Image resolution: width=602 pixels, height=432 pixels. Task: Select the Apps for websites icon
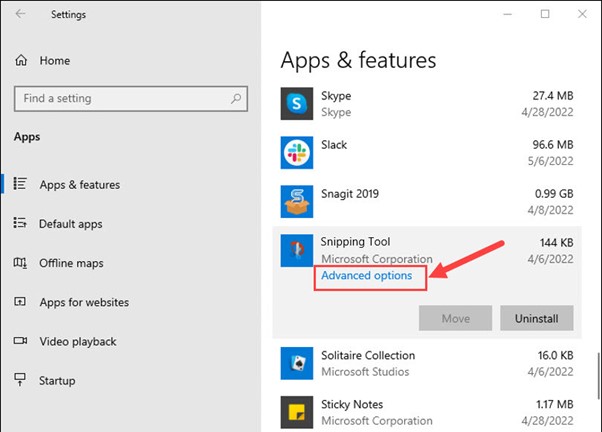click(x=20, y=302)
